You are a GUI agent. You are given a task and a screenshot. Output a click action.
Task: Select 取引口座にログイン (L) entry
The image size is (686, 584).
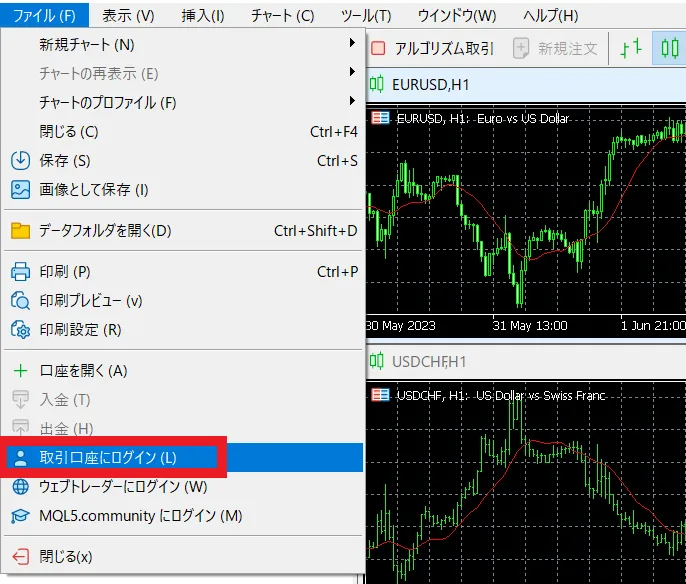[183, 458]
